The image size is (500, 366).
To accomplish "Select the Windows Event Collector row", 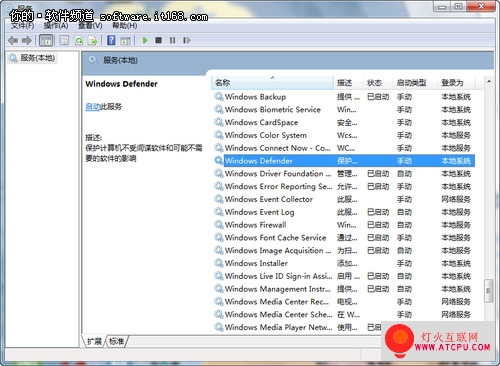I will 344,199.
